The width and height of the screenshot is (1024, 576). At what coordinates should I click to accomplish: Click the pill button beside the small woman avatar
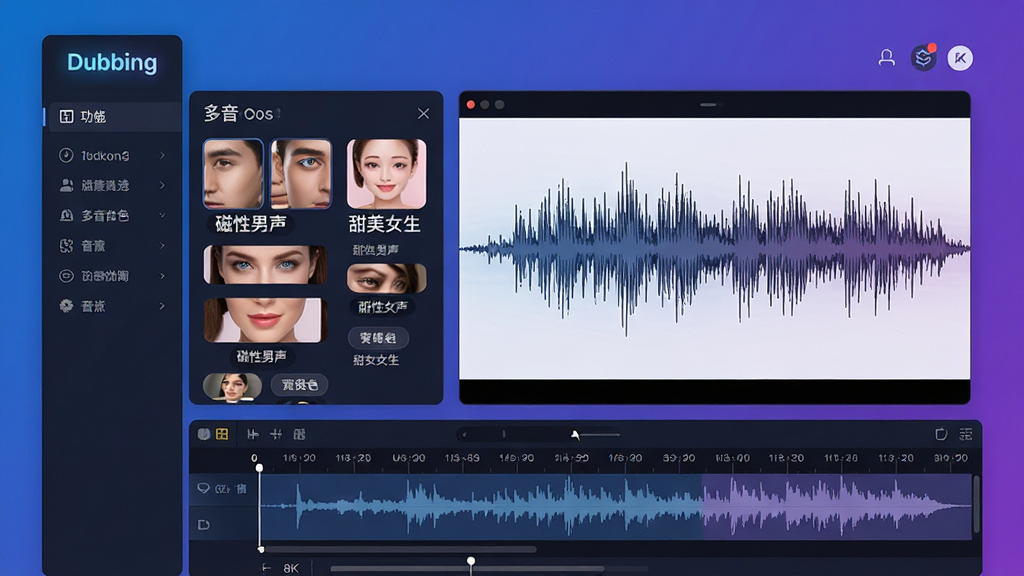(x=299, y=385)
